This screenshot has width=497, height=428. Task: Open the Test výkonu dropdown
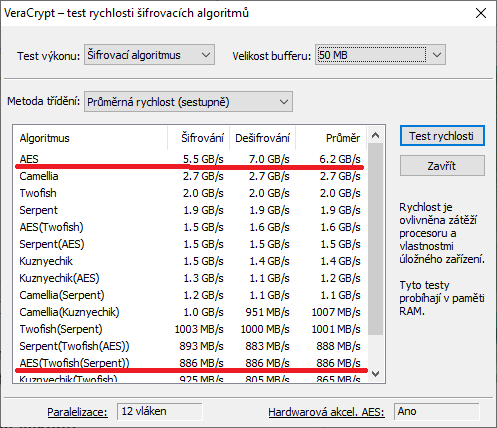[x=149, y=55]
